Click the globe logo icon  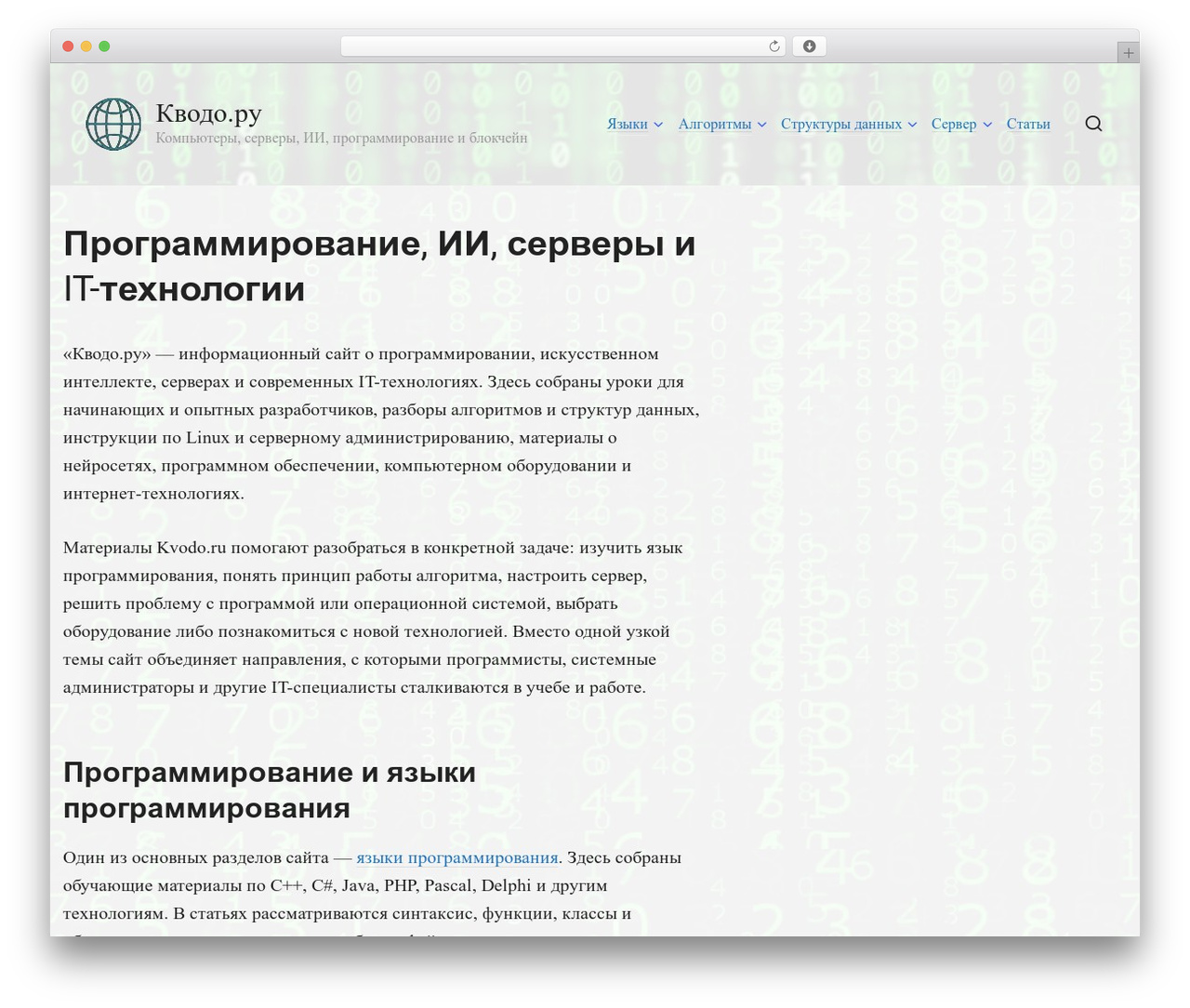pyautogui.click(x=113, y=124)
